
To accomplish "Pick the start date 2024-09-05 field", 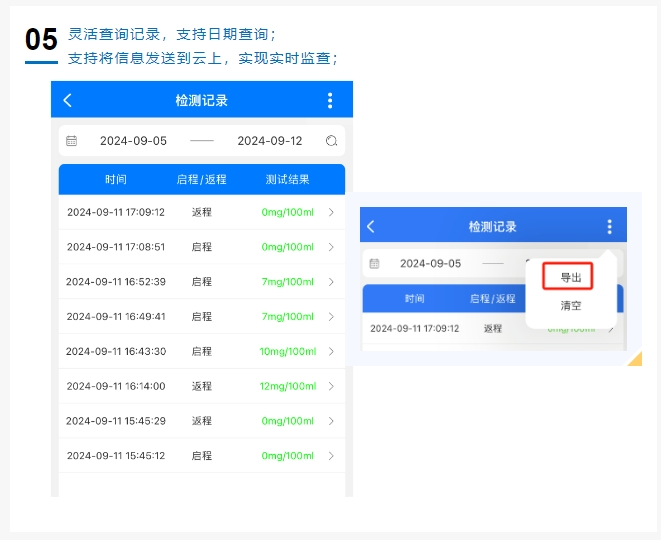I will click(133, 141).
